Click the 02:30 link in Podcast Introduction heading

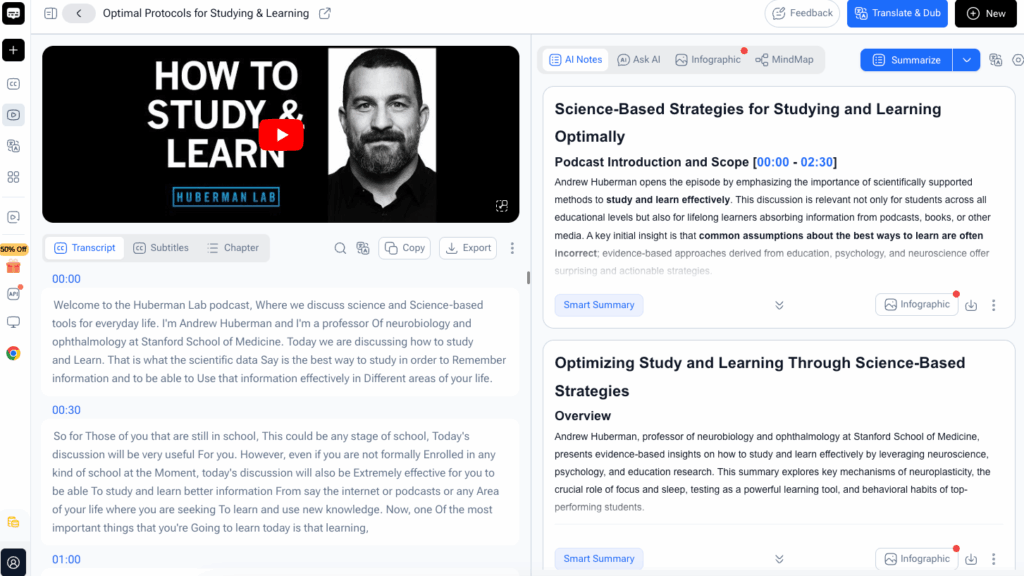[816, 162]
